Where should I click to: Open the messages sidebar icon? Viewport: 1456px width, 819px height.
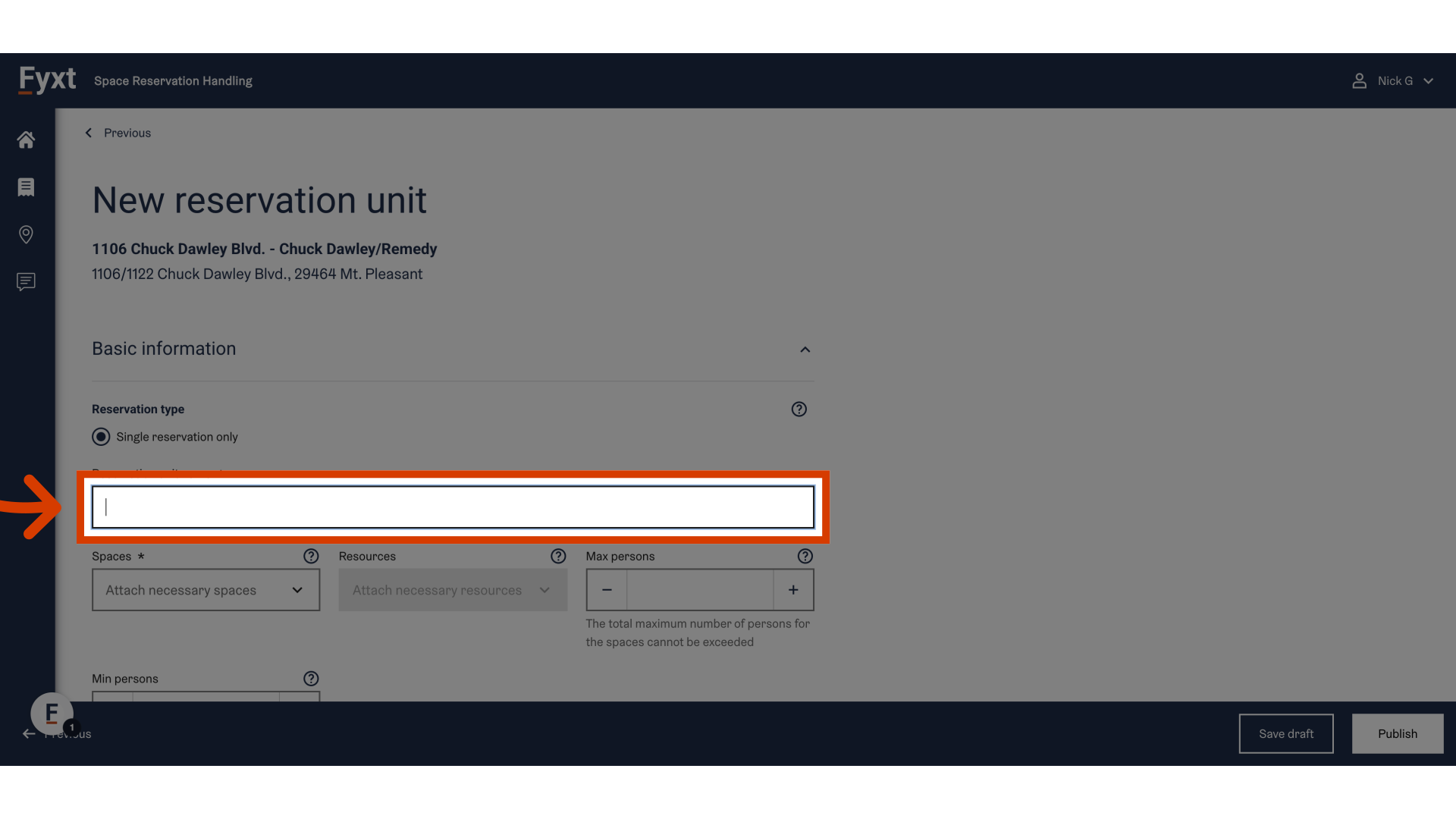pos(26,282)
